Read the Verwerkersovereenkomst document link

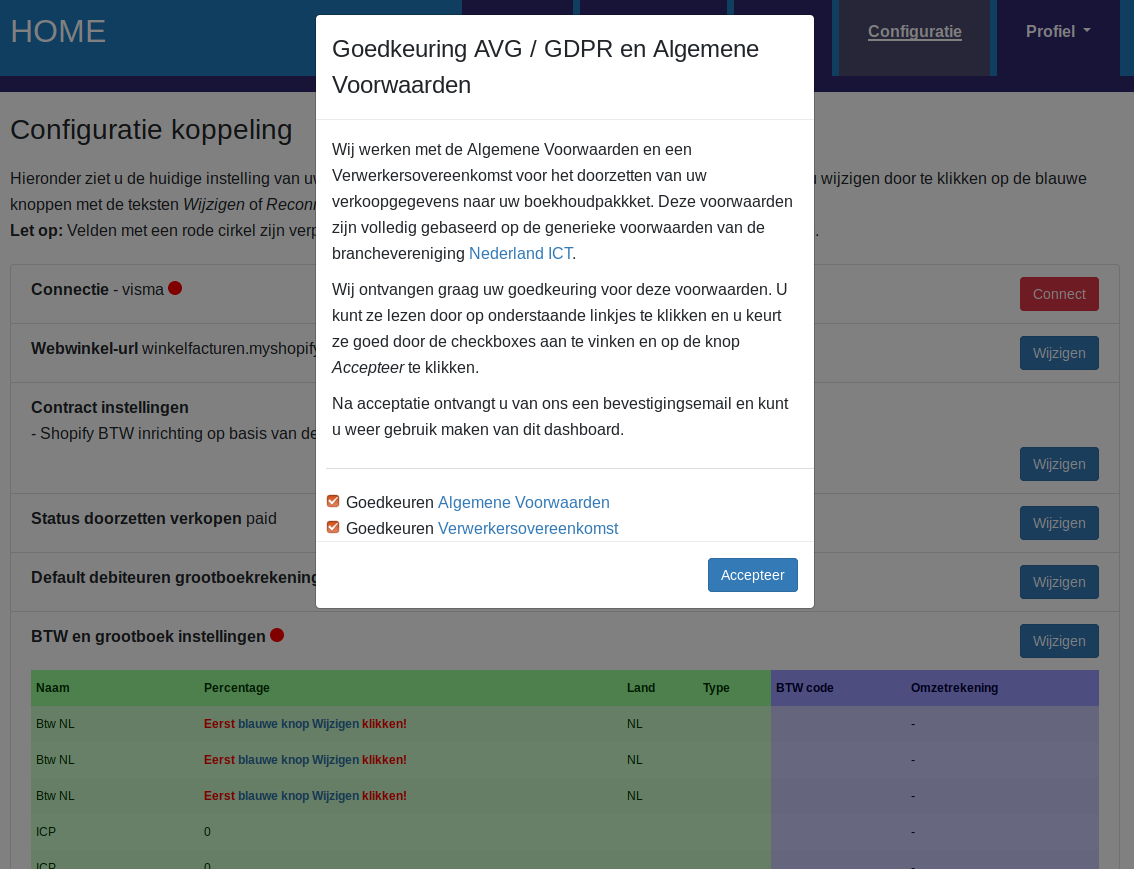[x=527, y=529]
